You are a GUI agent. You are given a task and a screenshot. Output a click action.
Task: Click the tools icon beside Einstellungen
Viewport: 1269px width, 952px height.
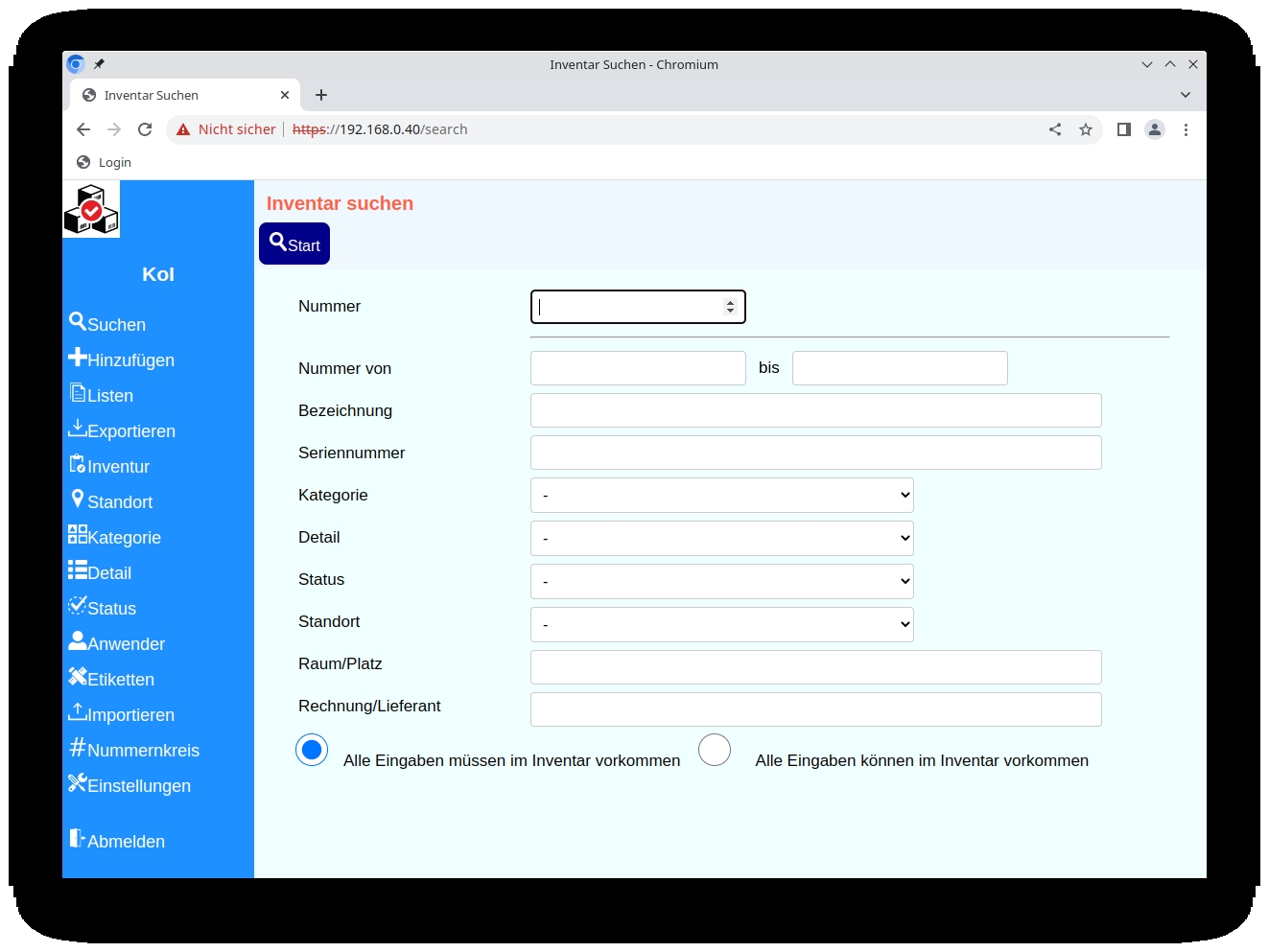[x=78, y=782]
